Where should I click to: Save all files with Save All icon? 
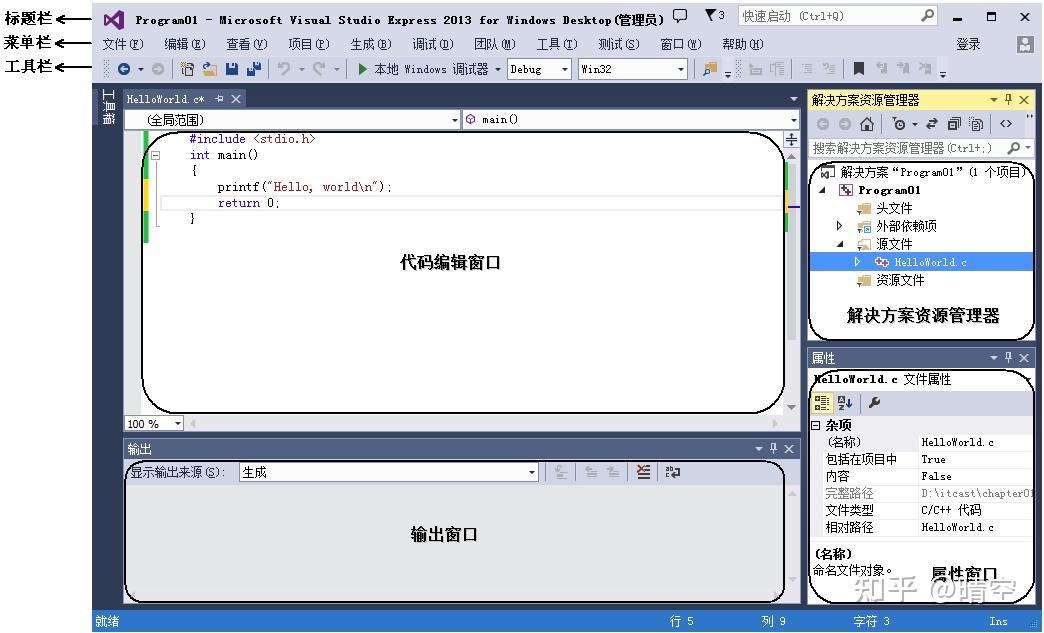pos(253,69)
